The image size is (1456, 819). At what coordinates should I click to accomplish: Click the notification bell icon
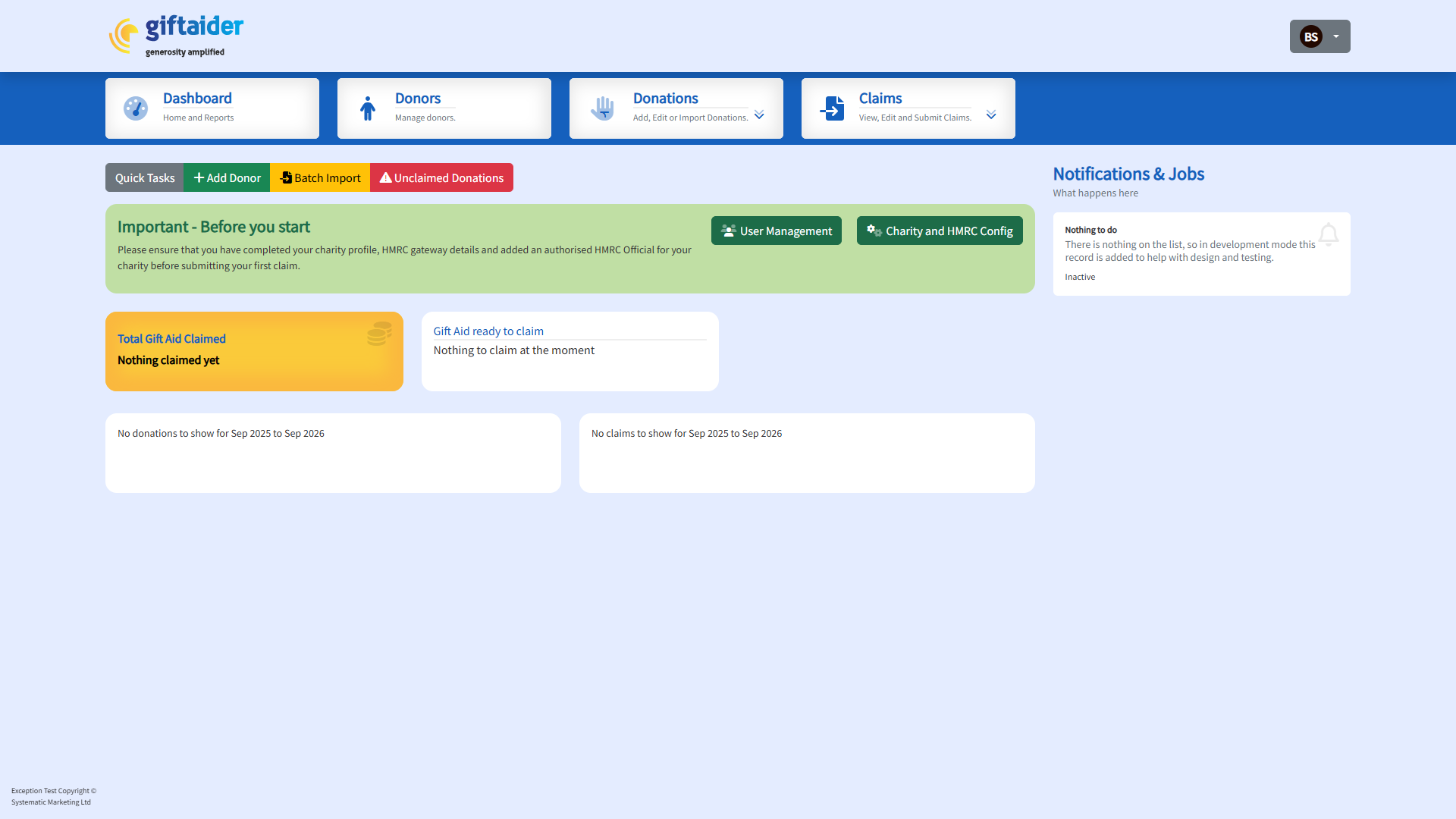point(1329,234)
